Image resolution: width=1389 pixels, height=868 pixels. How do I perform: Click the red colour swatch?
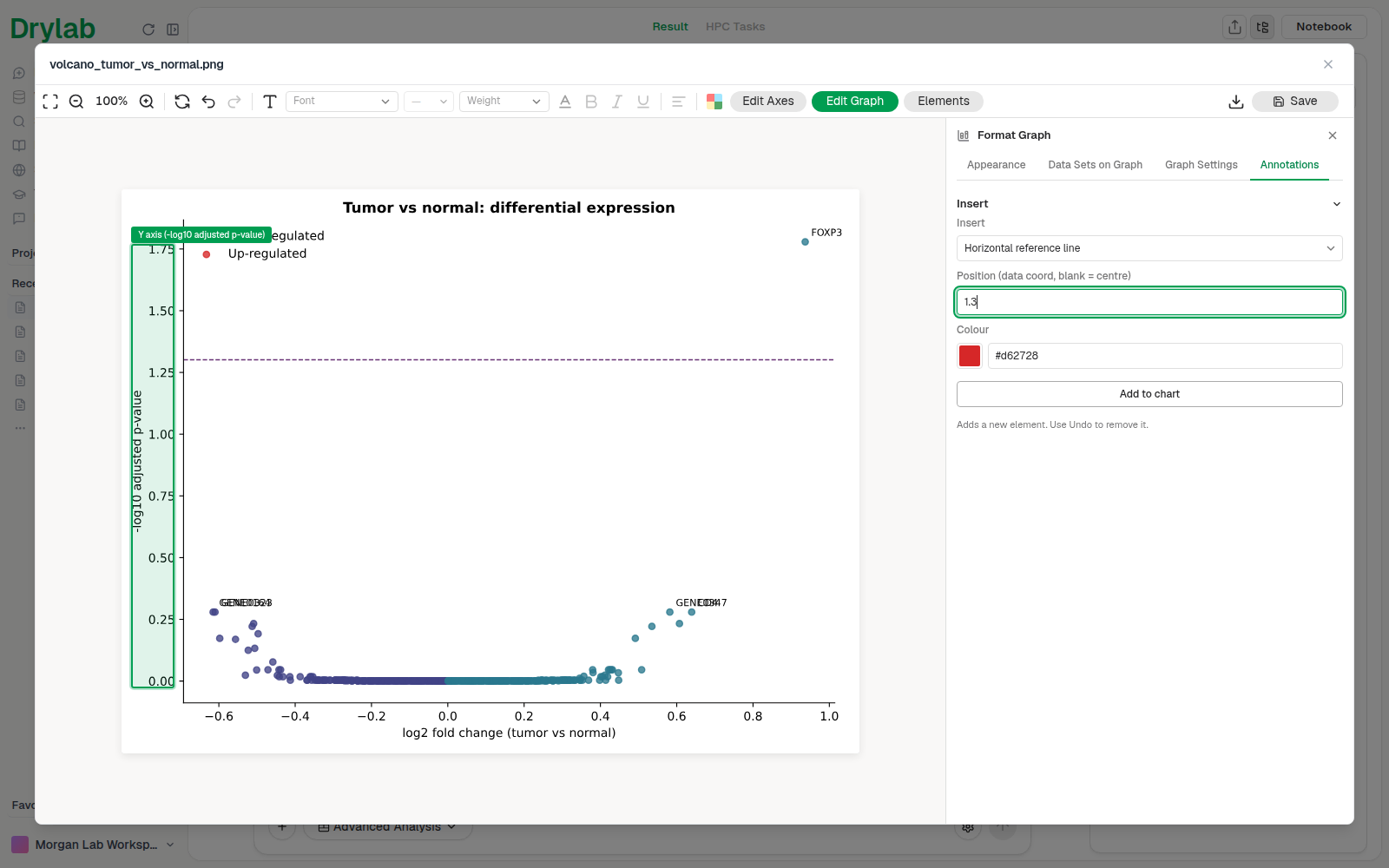tap(970, 356)
